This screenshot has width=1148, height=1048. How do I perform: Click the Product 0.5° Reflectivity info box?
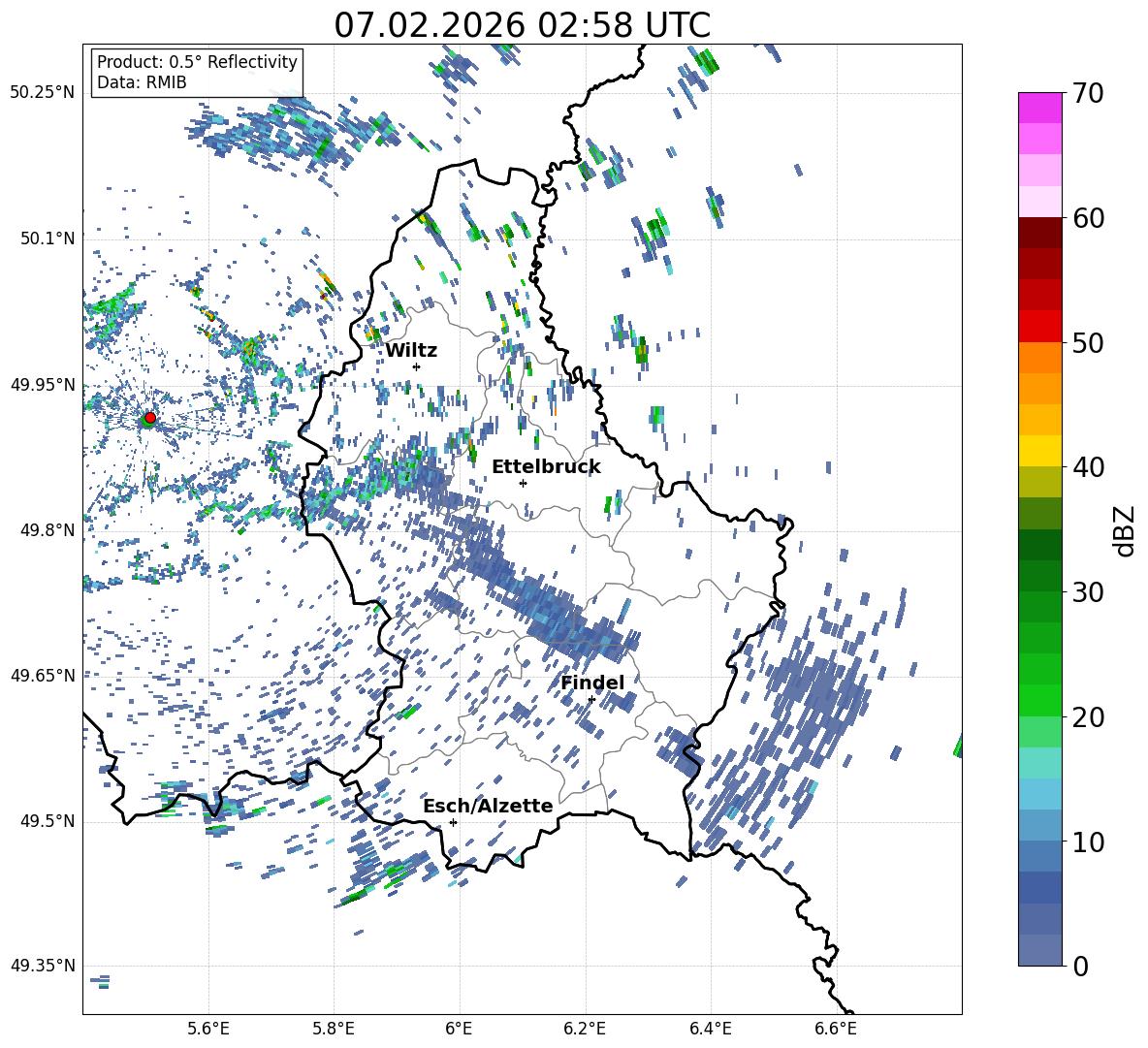click(197, 73)
